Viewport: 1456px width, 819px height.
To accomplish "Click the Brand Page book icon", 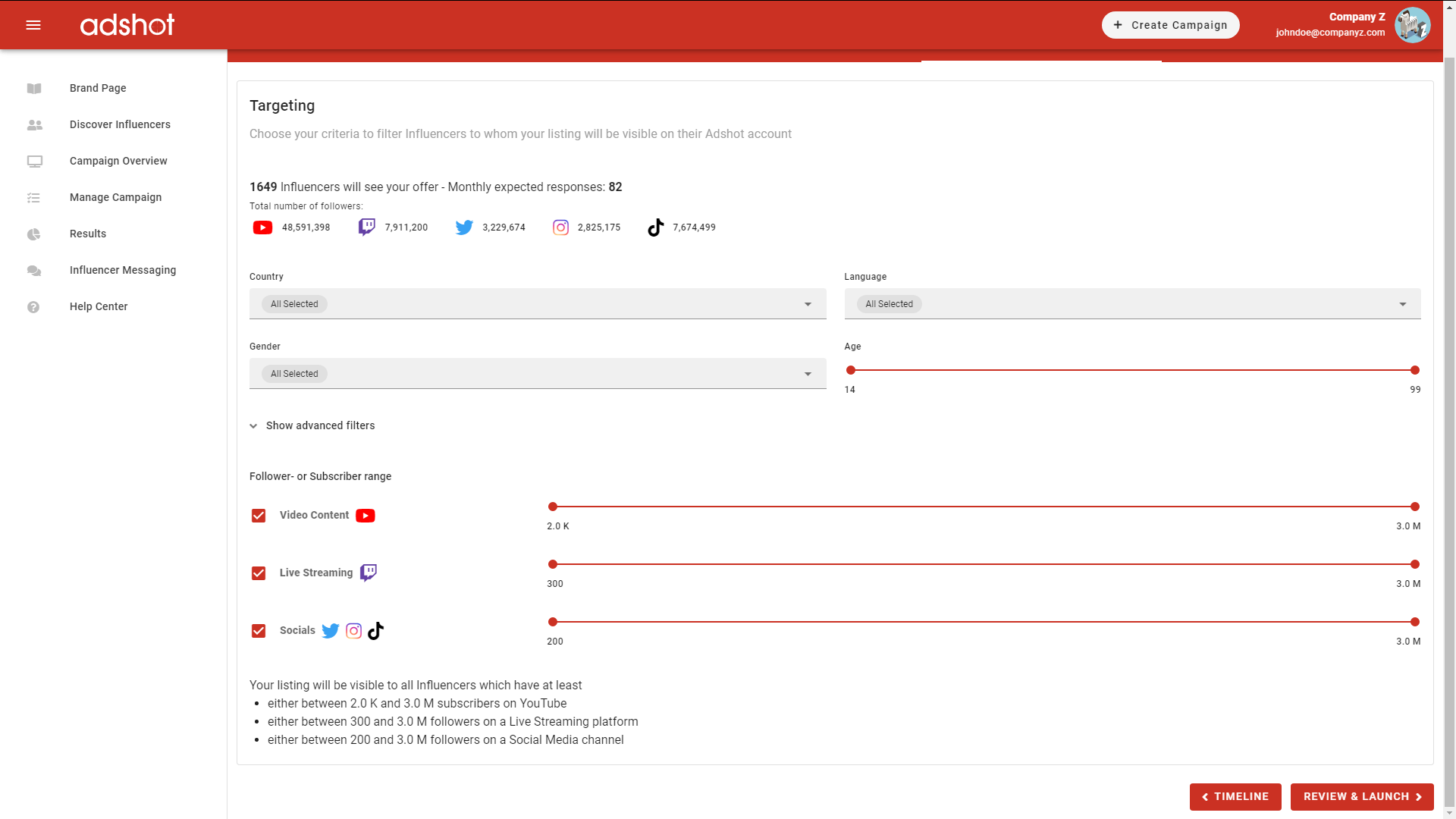I will [x=34, y=88].
